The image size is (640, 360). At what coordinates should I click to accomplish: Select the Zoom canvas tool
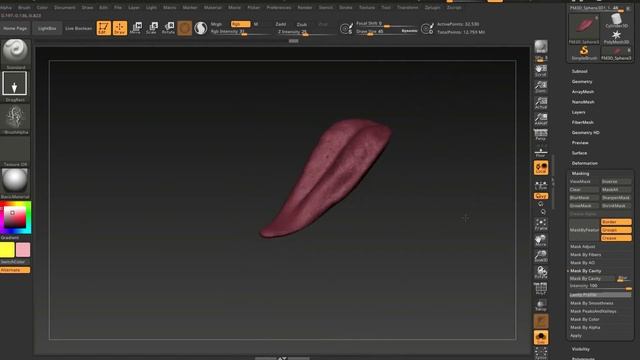[541, 87]
